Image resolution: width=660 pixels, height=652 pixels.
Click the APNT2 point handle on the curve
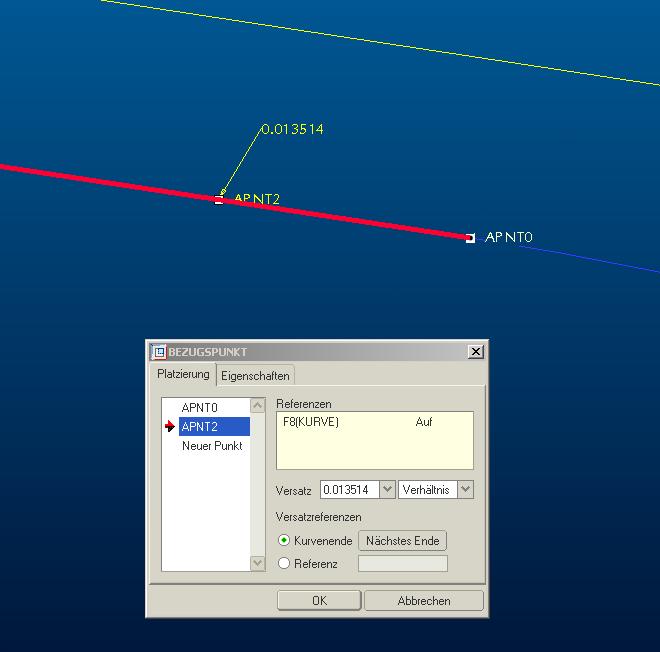[219, 200]
